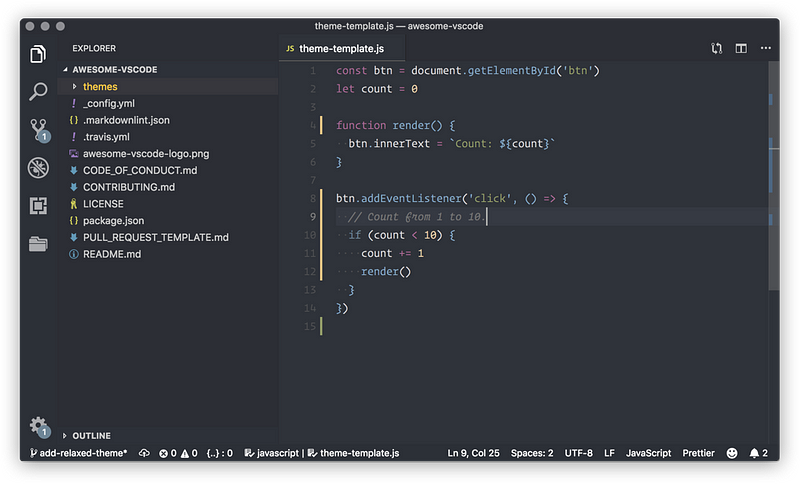
Task: Open the Debug view in activity bar
Action: tap(39, 168)
